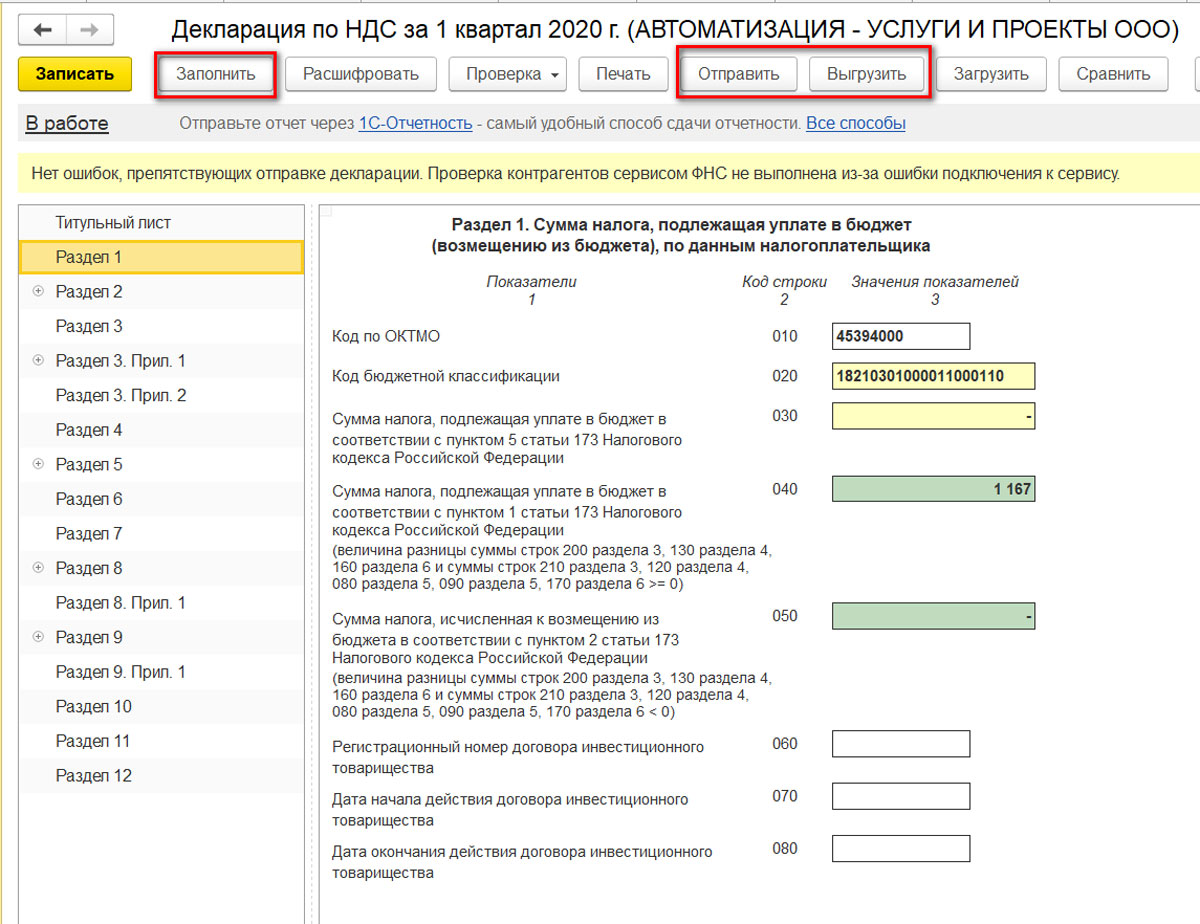Click the Код по ОКТМО field

(900, 336)
